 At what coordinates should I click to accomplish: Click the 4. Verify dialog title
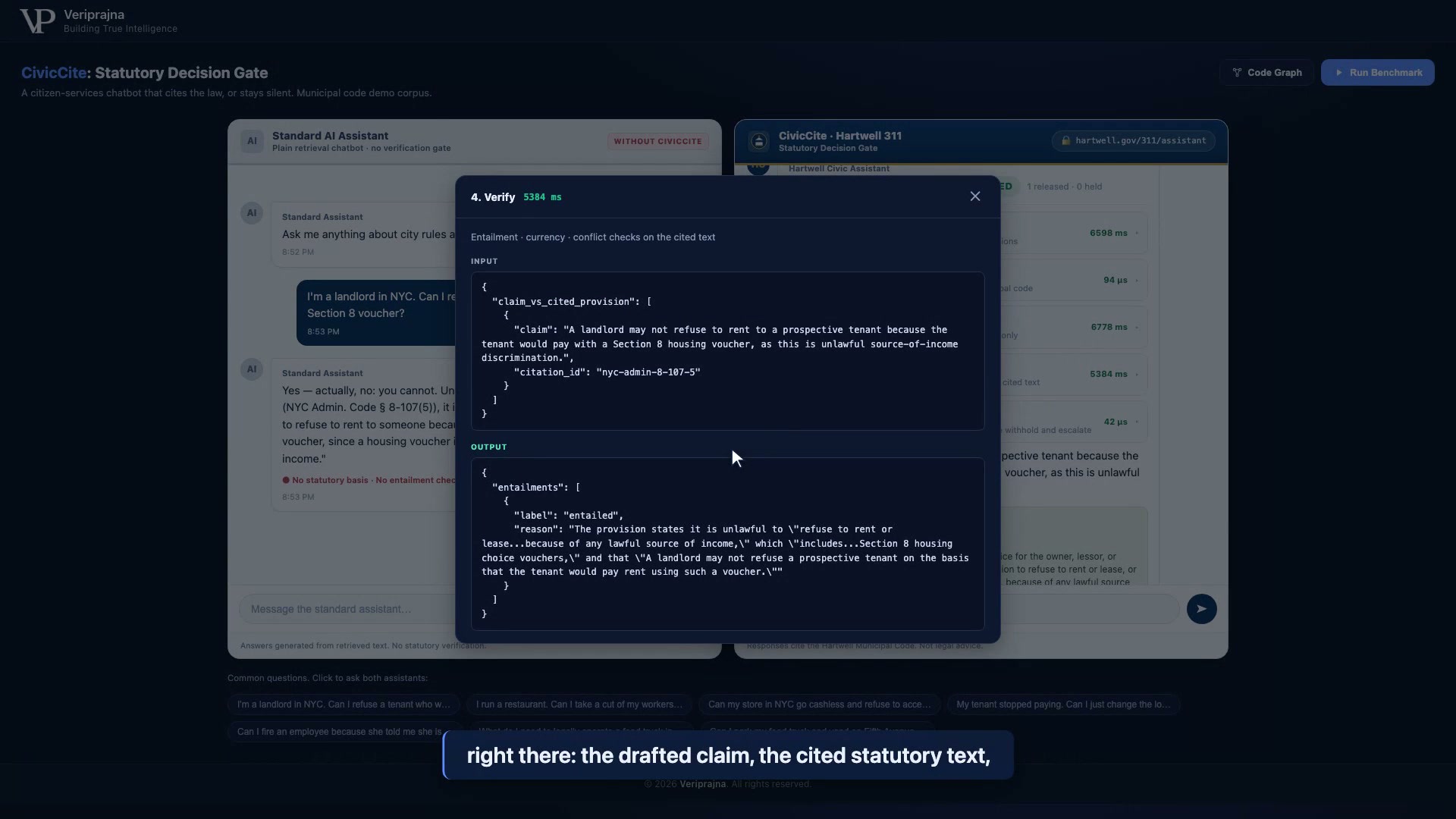pyautogui.click(x=493, y=197)
